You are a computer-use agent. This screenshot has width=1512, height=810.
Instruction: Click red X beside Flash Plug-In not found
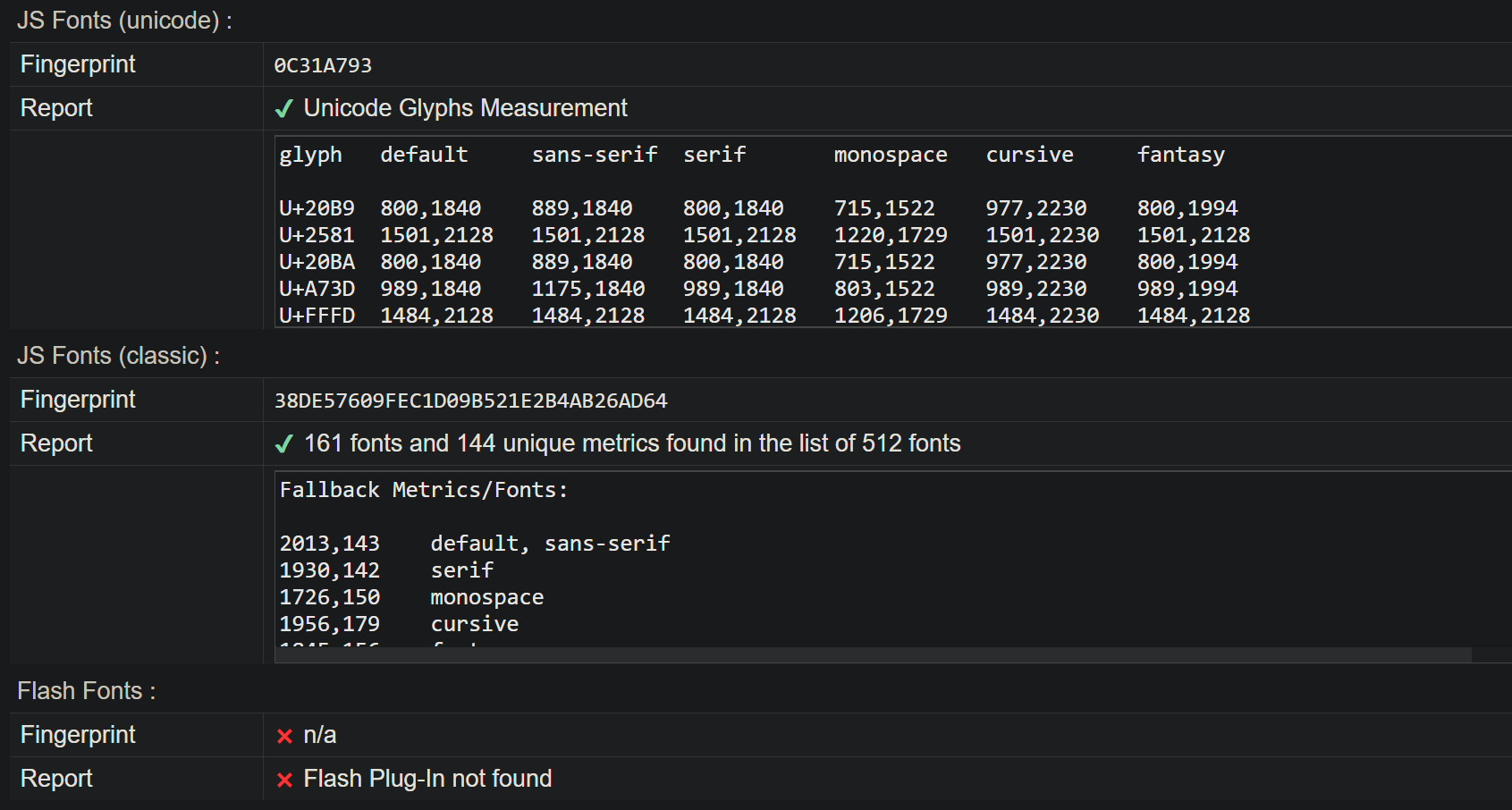click(x=284, y=780)
